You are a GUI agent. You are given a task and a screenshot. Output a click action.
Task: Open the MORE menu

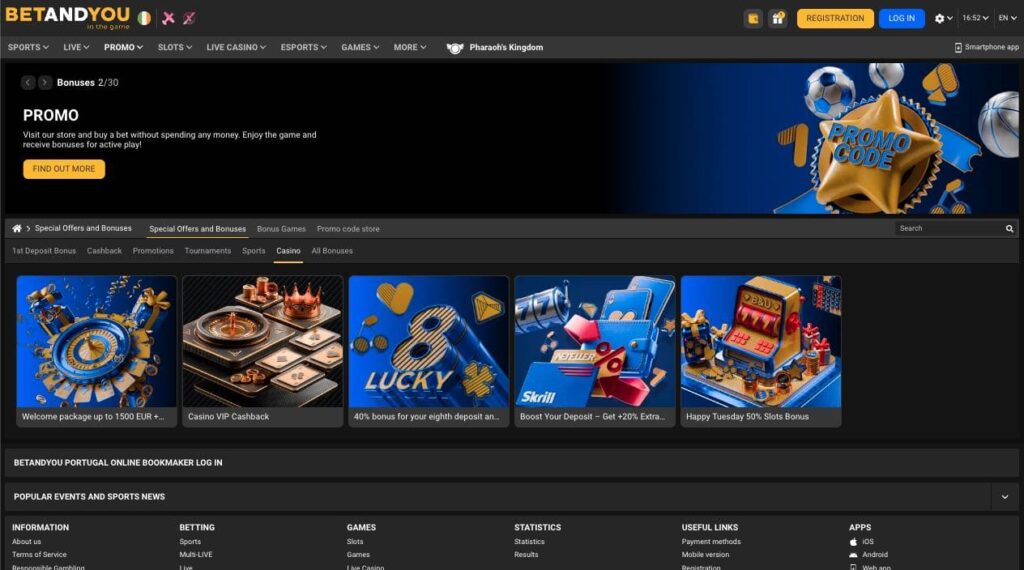409,47
